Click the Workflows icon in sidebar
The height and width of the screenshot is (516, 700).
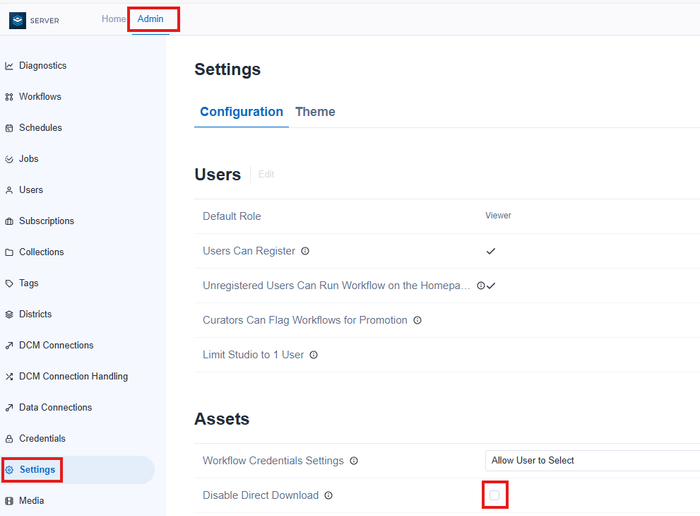[x=9, y=97]
